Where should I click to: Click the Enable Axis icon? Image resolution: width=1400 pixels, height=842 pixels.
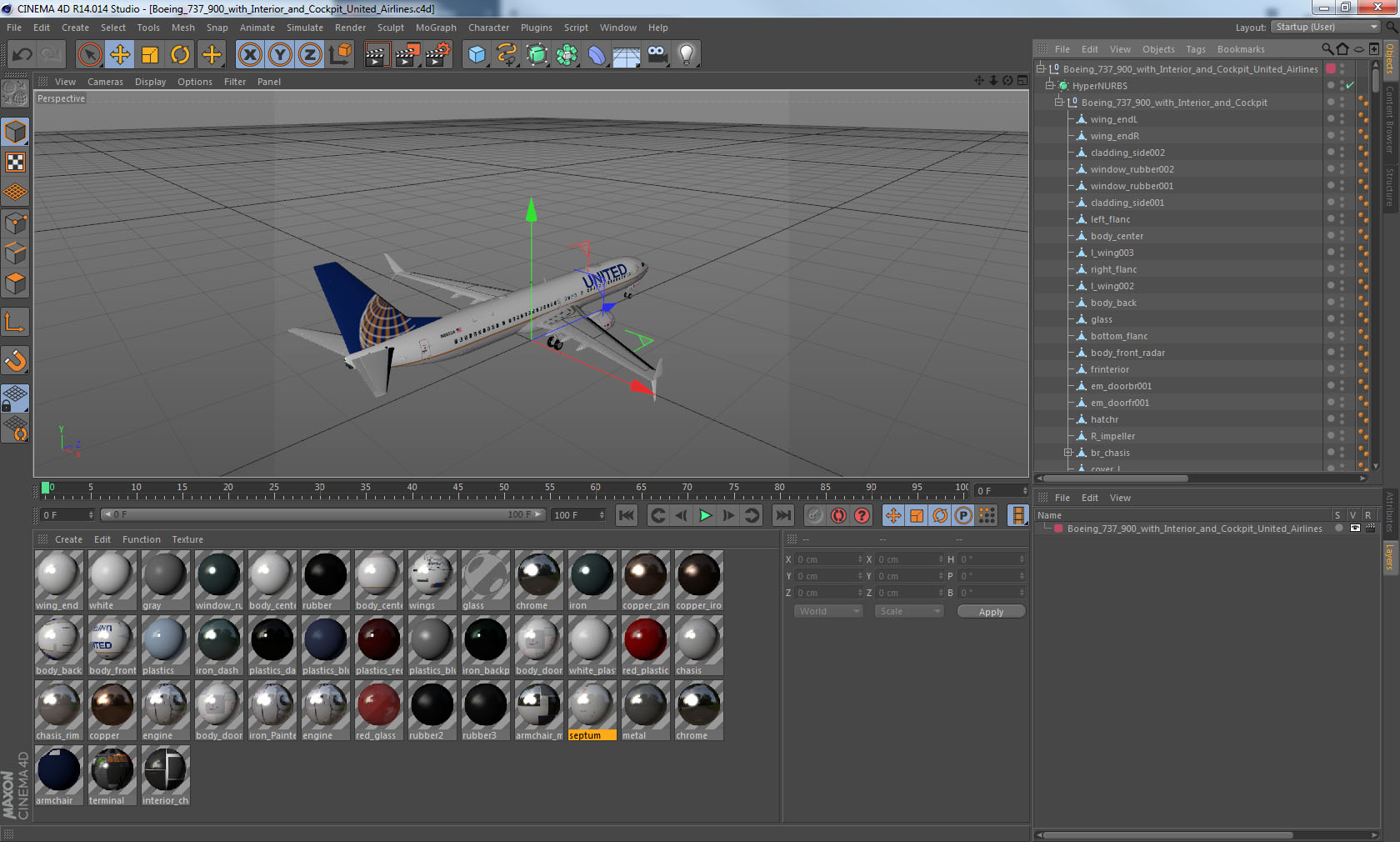point(15,322)
